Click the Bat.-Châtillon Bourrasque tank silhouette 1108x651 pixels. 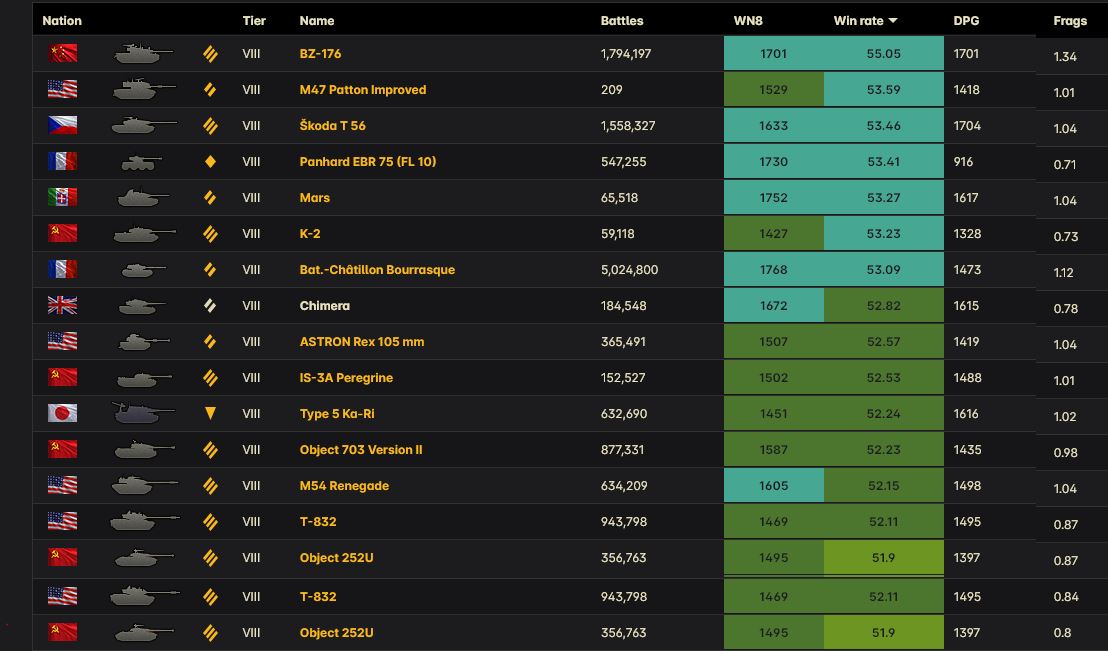pos(143,270)
